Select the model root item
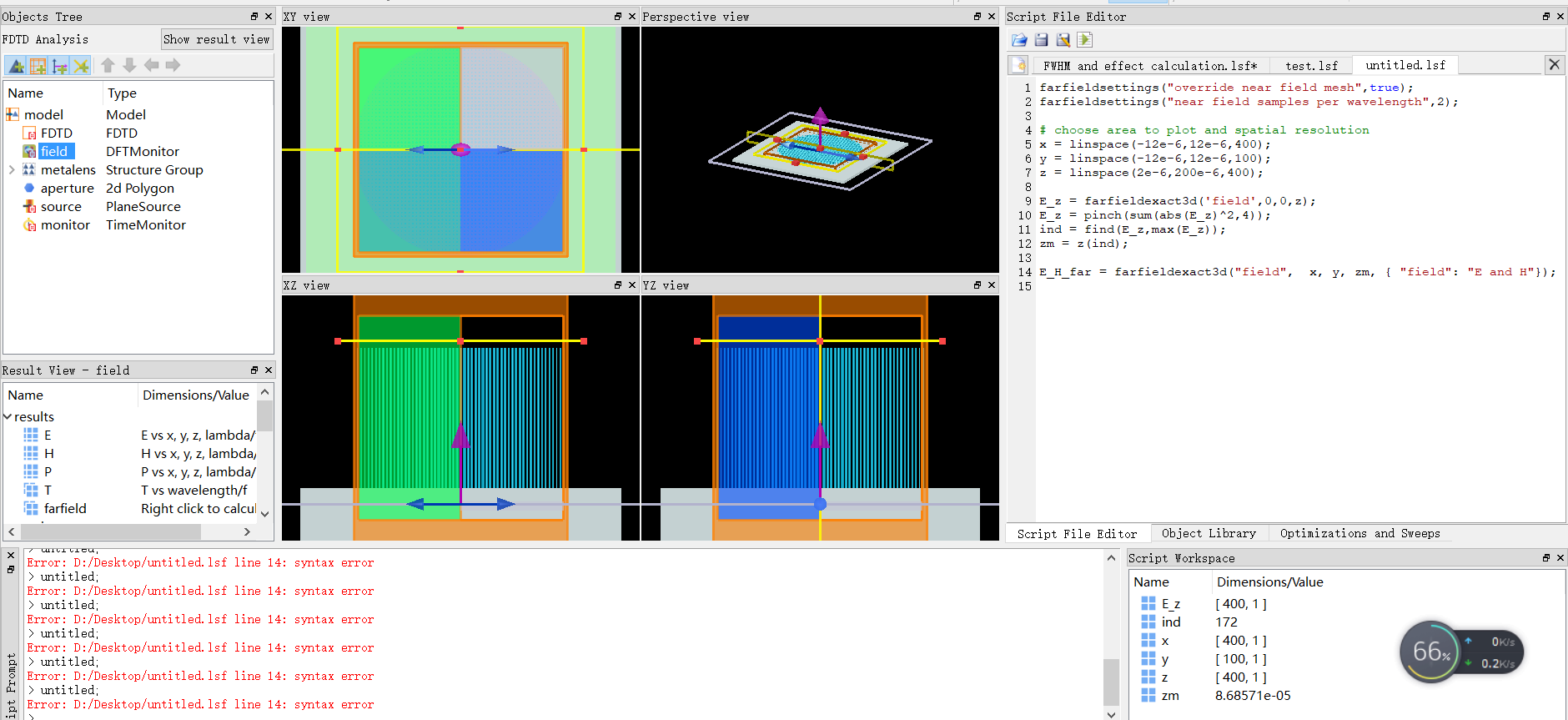Image resolution: width=1568 pixels, height=720 pixels. coord(43,114)
